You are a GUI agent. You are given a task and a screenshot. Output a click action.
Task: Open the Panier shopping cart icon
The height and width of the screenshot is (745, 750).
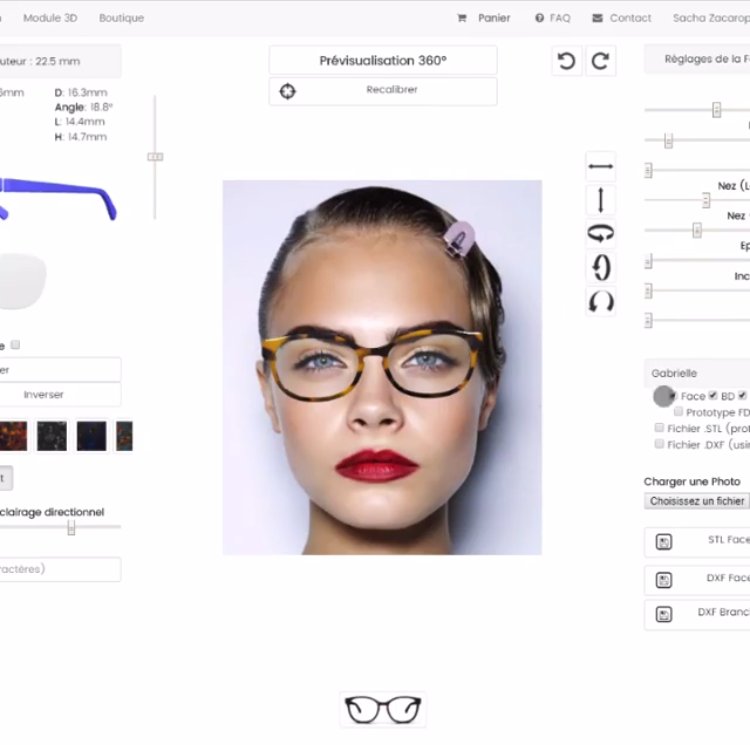(462, 18)
